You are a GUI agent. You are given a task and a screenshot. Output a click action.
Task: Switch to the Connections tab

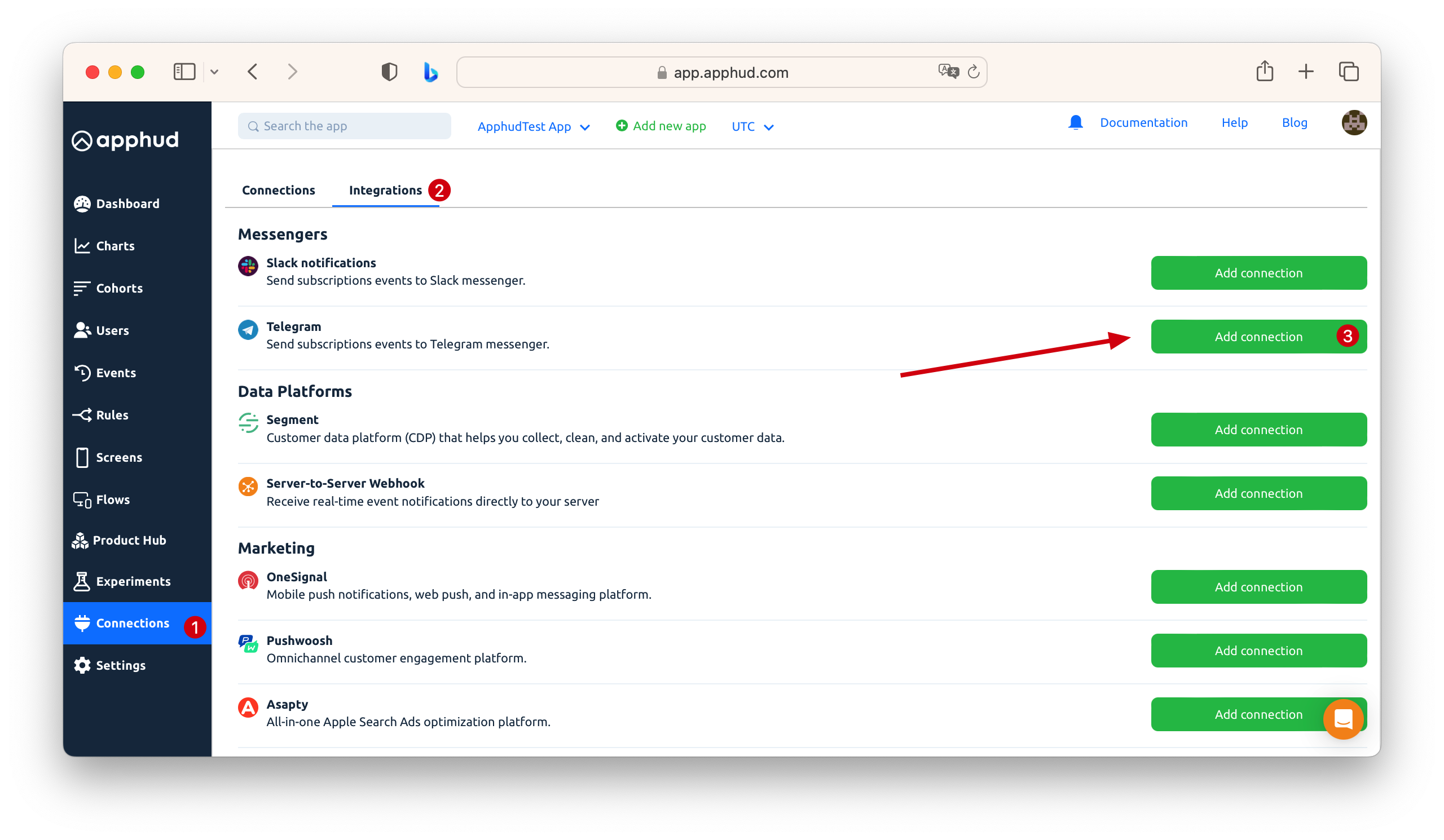coord(279,190)
